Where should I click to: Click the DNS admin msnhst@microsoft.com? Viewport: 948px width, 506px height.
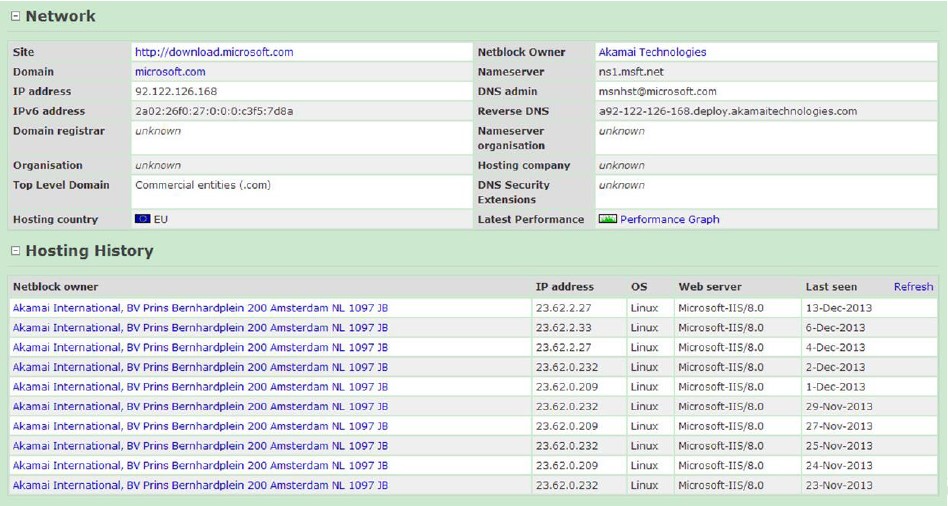pos(658,91)
